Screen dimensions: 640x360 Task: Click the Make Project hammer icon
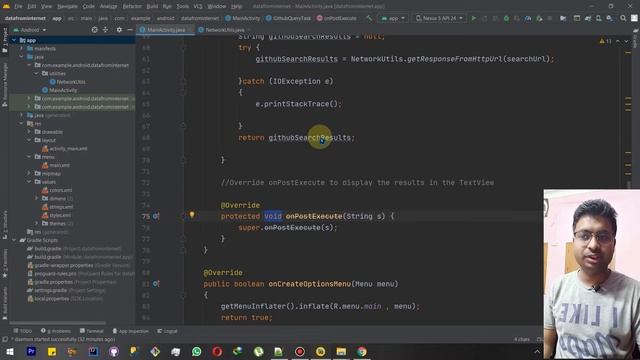(369, 18)
